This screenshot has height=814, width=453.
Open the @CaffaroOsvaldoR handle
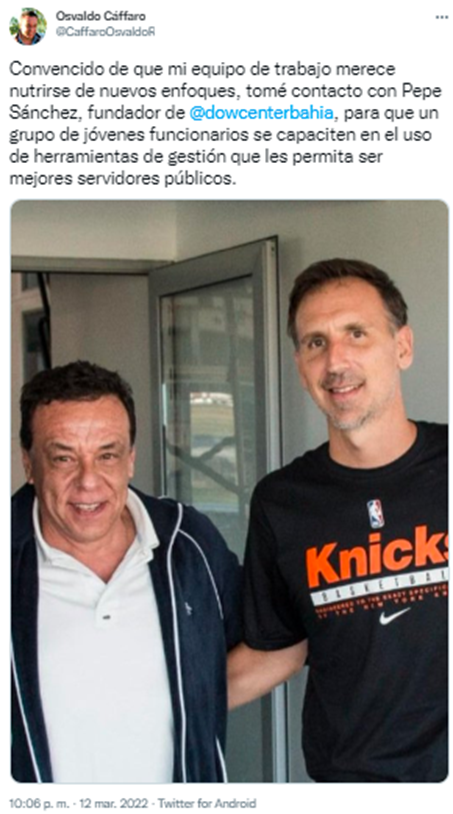pyautogui.click(x=105, y=32)
